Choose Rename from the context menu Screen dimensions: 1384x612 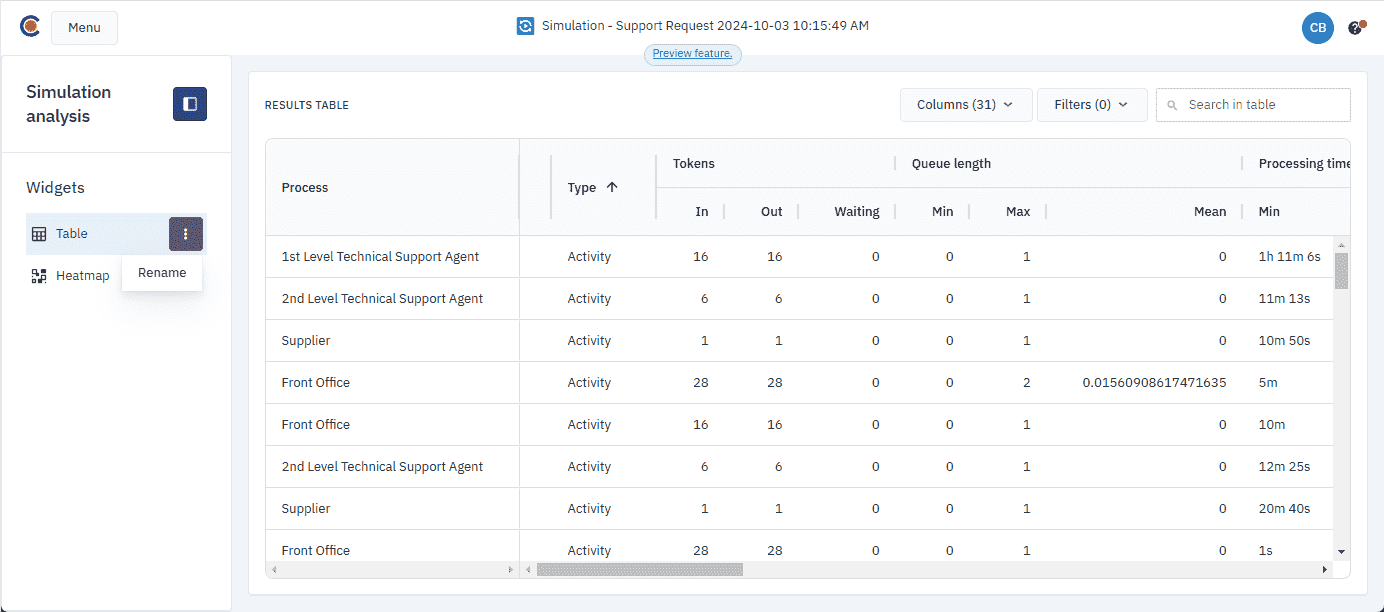[x=162, y=273]
